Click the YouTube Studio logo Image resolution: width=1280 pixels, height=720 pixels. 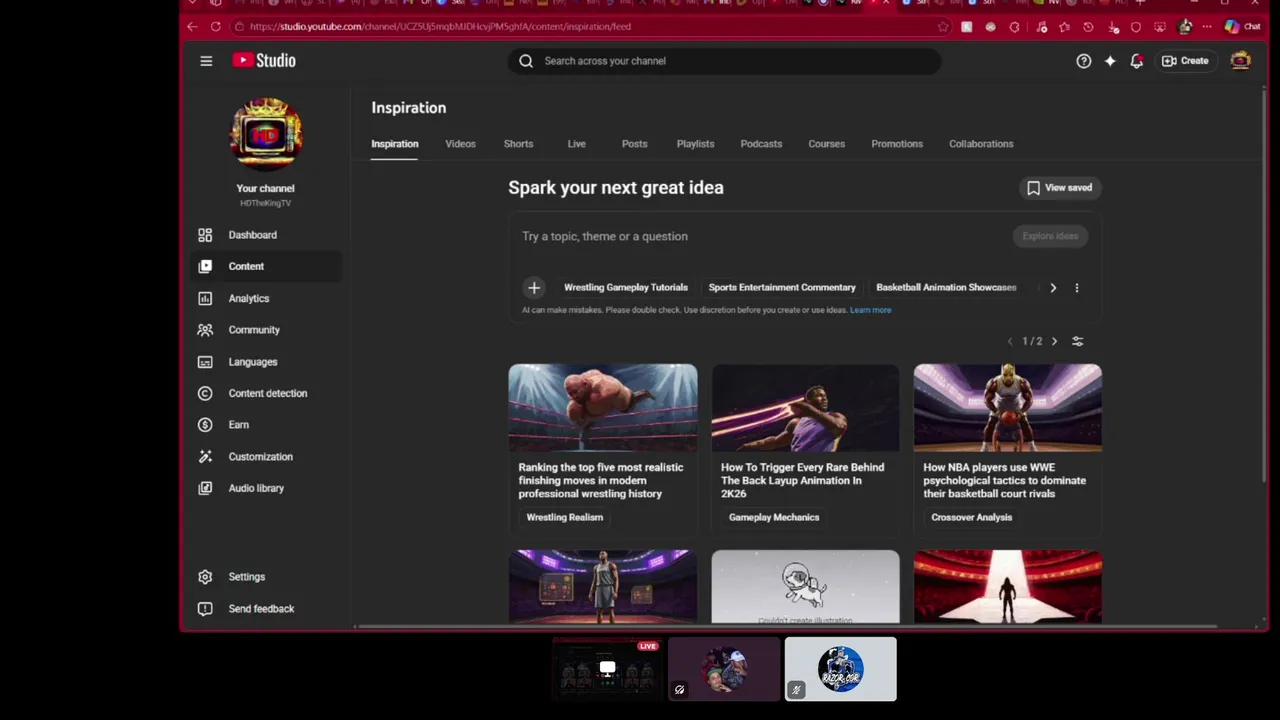pyautogui.click(x=264, y=61)
